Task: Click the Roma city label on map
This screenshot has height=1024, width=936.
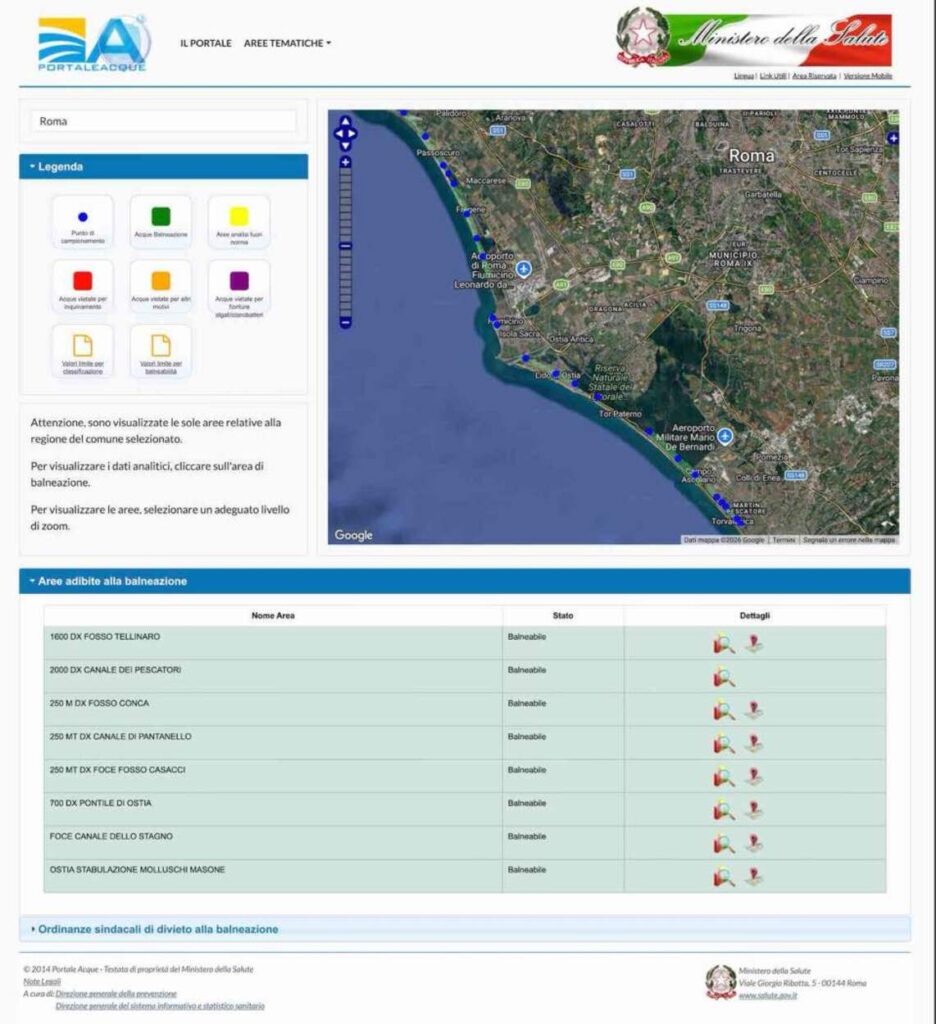Action: tap(751, 155)
